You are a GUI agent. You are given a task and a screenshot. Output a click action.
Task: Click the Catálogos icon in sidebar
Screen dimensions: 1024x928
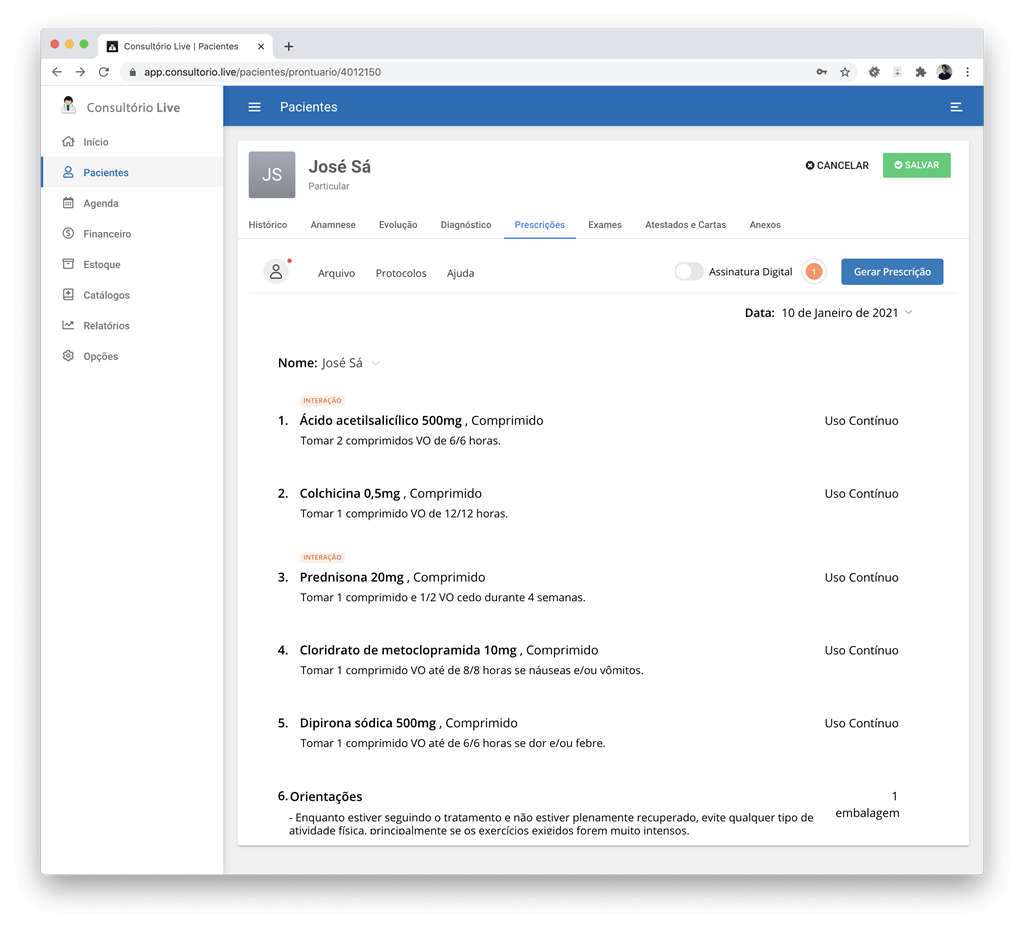[x=68, y=295]
